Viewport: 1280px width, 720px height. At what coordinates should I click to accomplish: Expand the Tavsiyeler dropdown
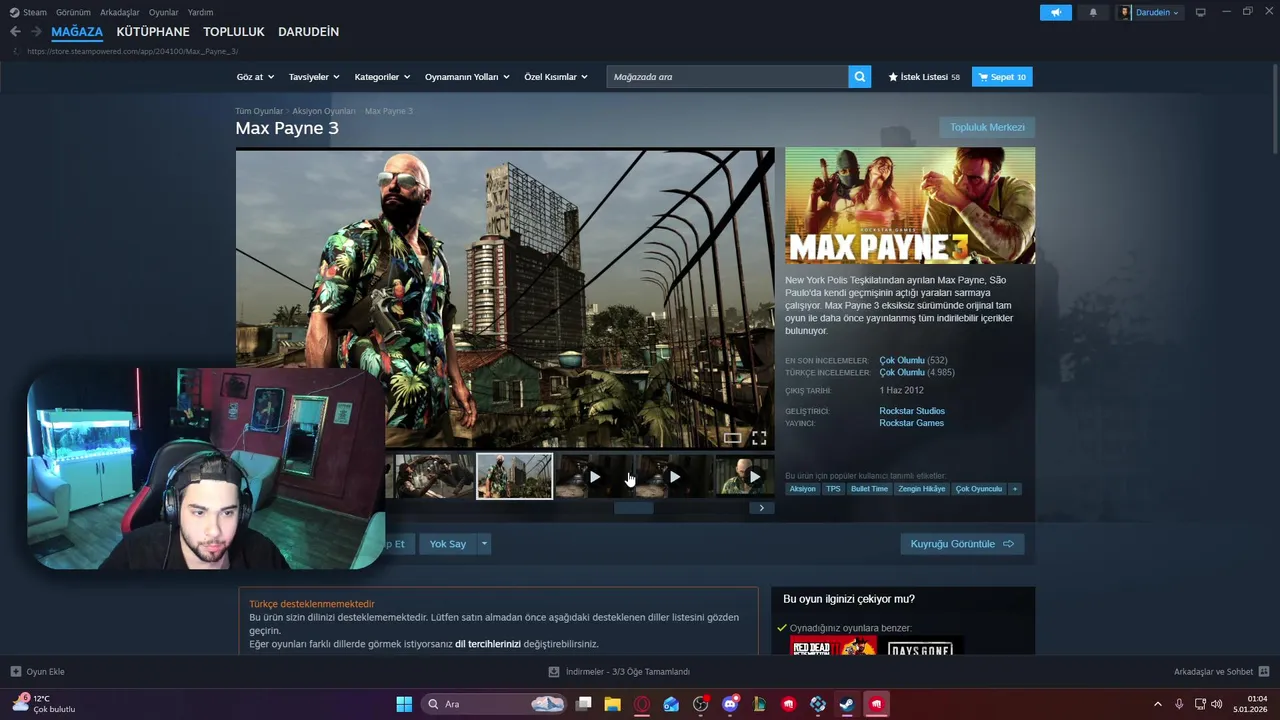pos(314,77)
